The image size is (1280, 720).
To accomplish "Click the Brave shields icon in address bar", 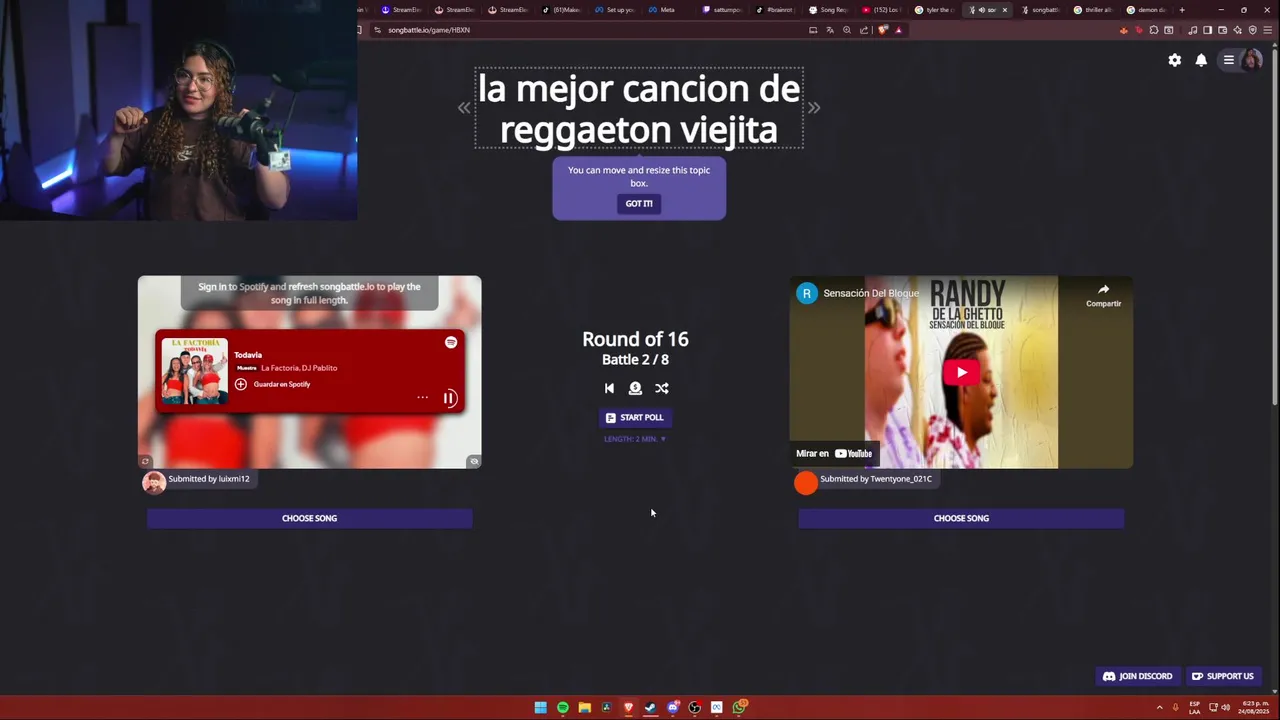I will pos(883,30).
